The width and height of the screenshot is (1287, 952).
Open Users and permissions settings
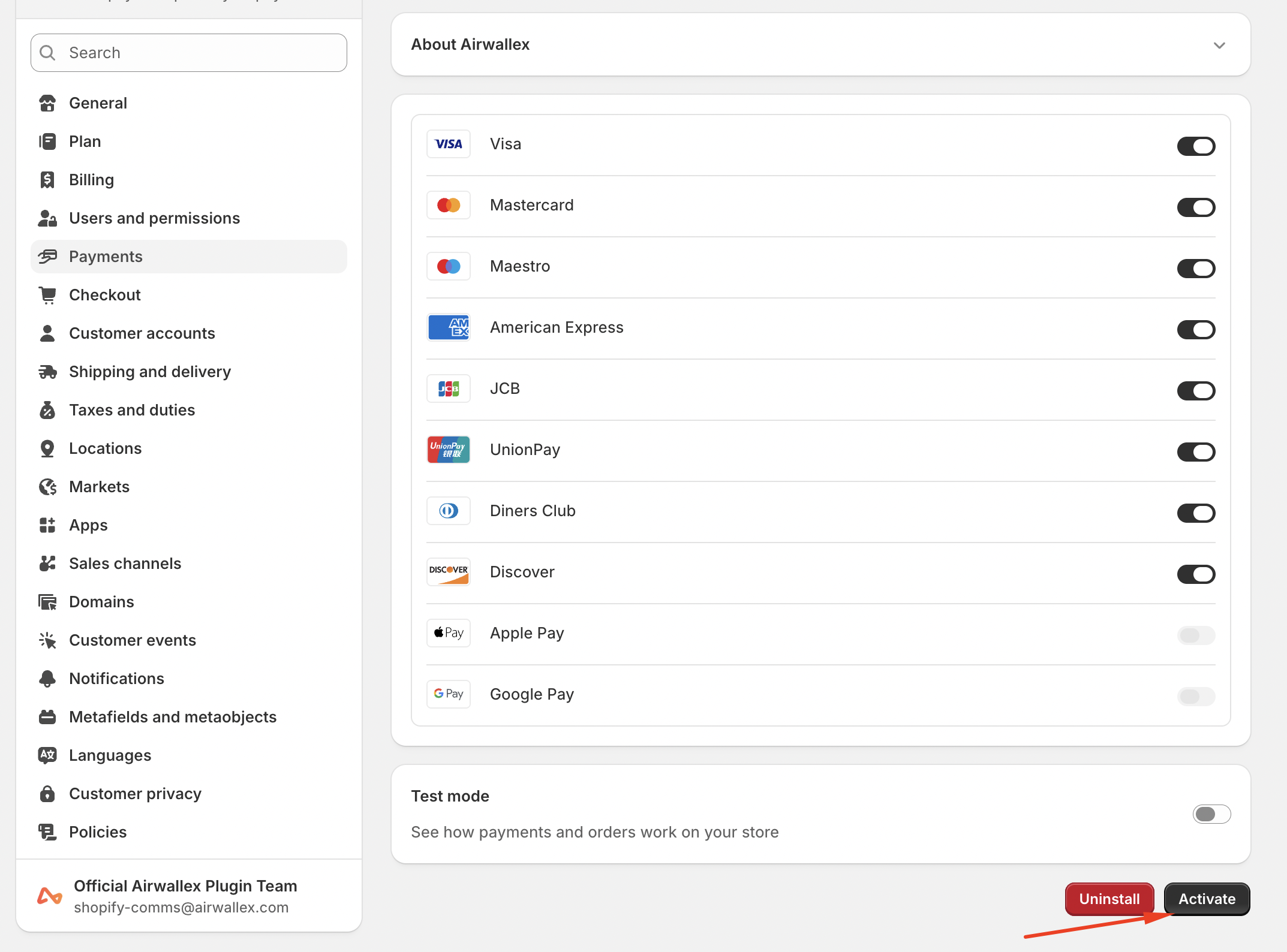[x=154, y=218]
